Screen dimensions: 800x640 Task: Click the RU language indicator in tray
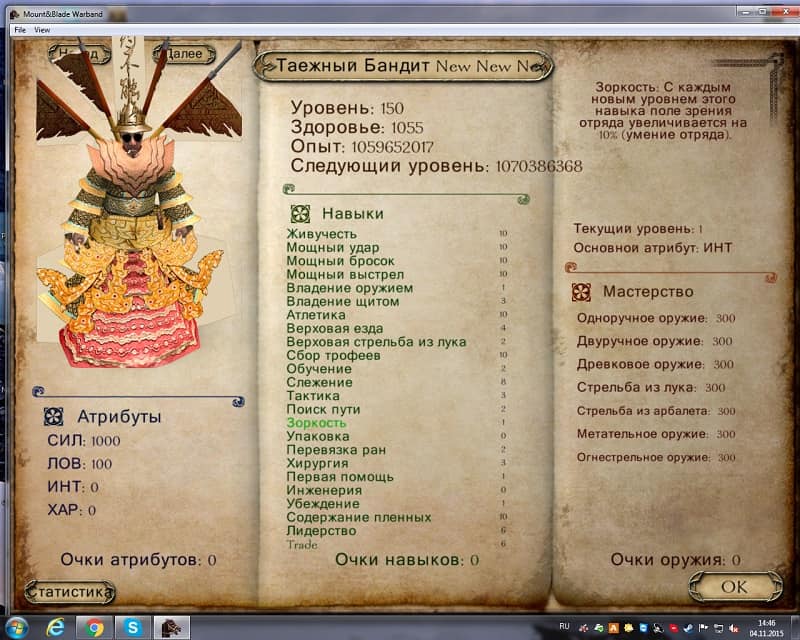click(564, 626)
